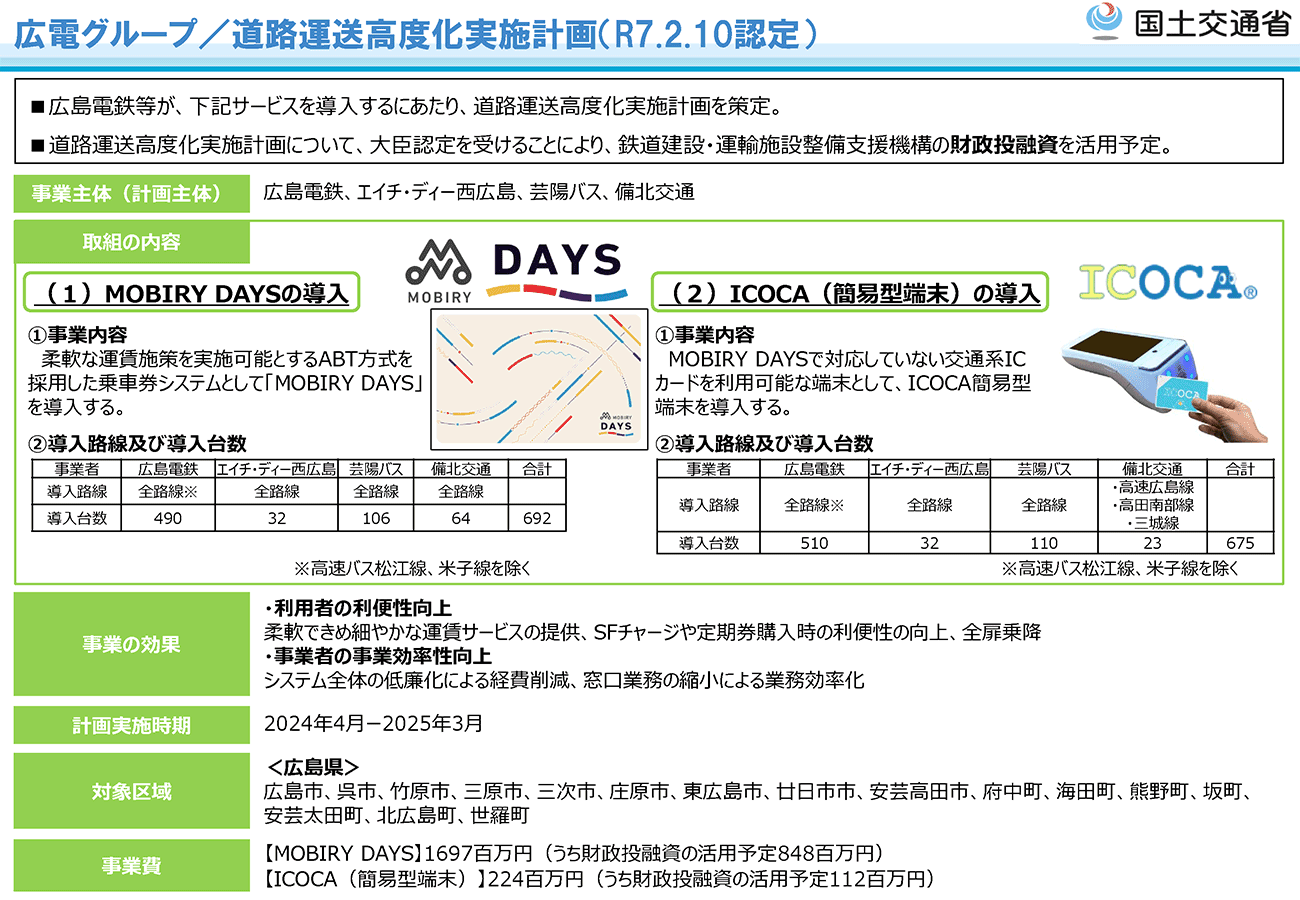
Task: Click the 510 cell in ICOCA table
Action: (815, 543)
